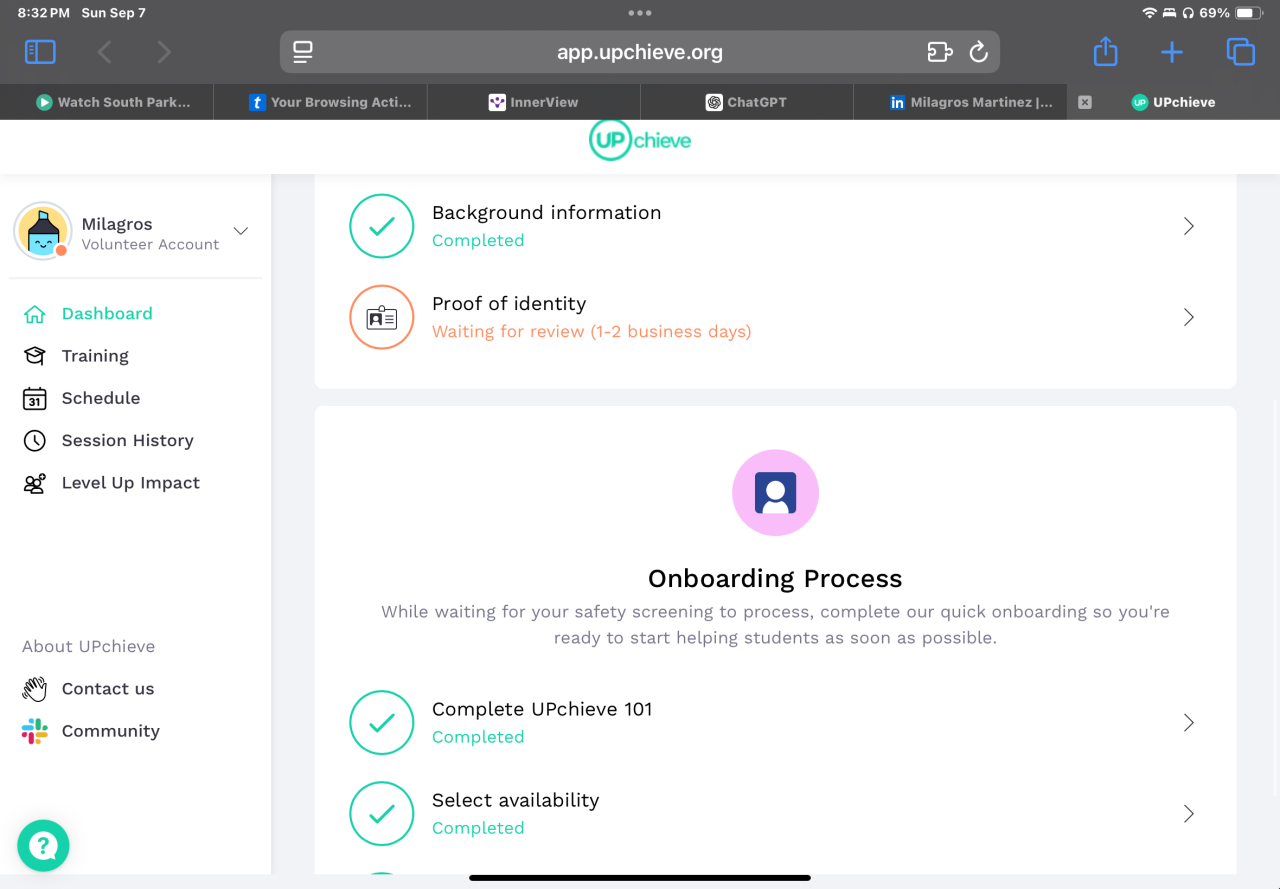
Task: Add a new tab with the plus icon
Action: (x=1172, y=52)
